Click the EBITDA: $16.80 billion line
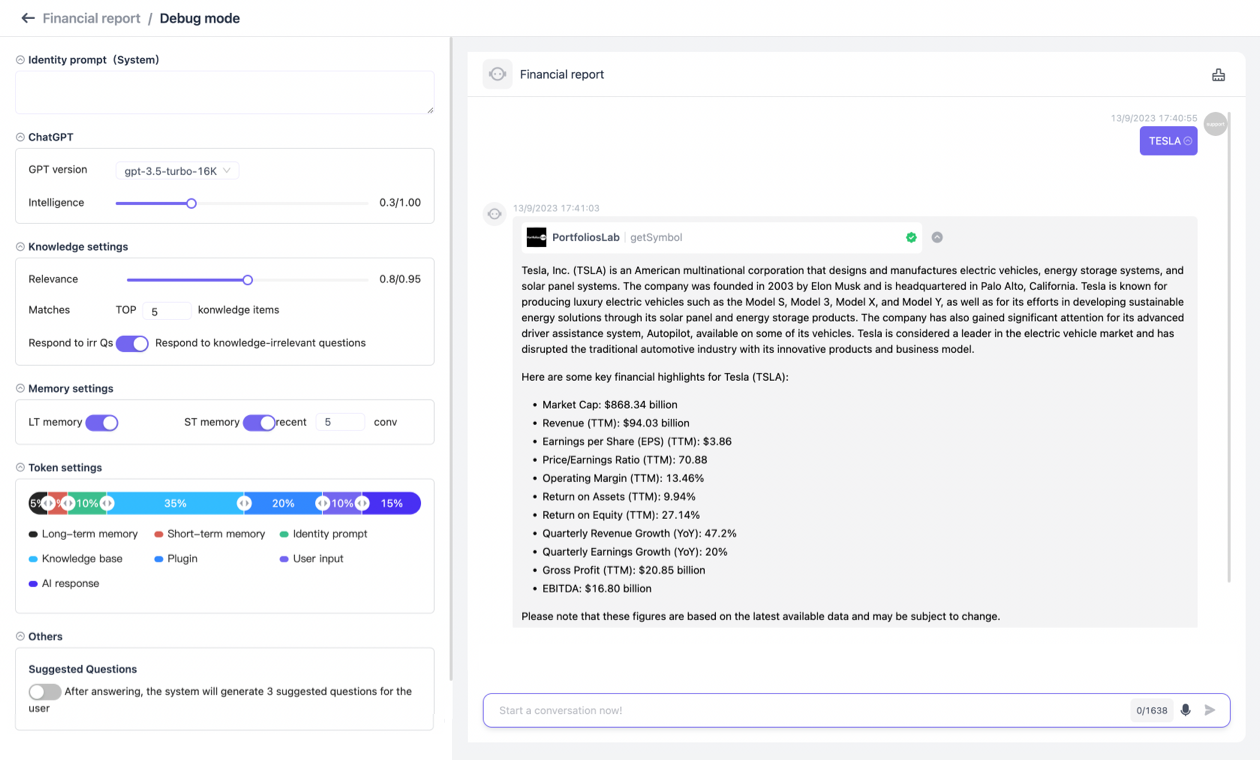 click(x=597, y=589)
